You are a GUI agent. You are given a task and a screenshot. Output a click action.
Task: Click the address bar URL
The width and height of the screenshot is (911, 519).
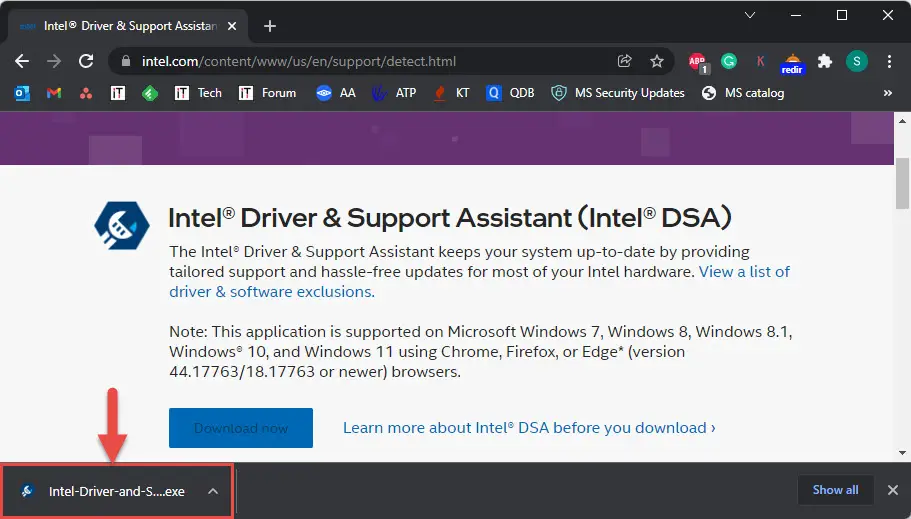(x=299, y=61)
